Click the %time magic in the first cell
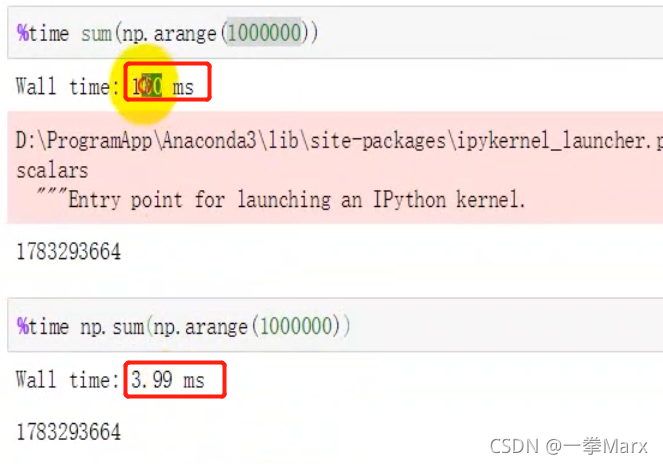This screenshot has width=663, height=464. [x=43, y=33]
